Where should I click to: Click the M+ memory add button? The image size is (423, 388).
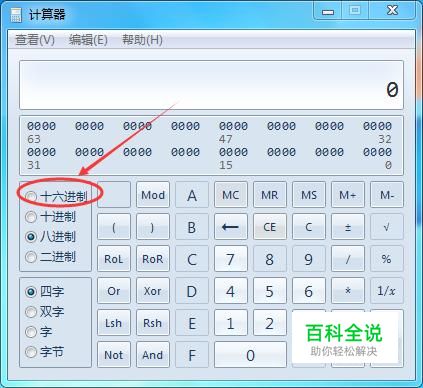point(348,195)
